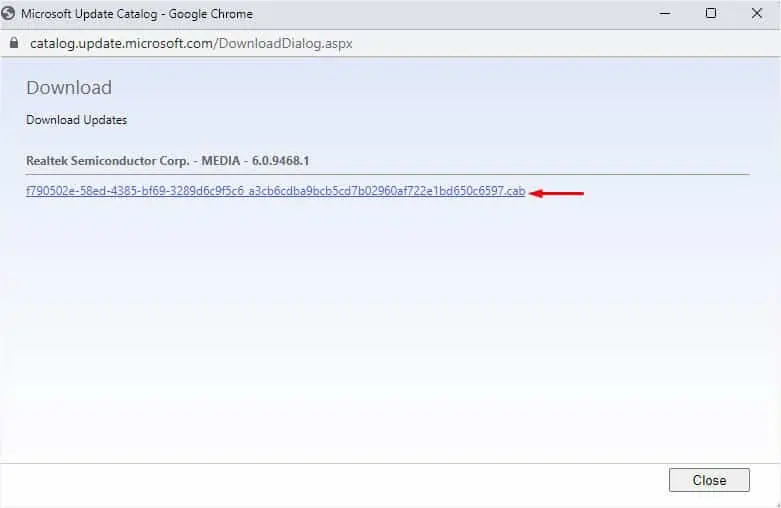Download the .cab file link
Image resolution: width=781 pixels, height=508 pixels.
(x=275, y=191)
